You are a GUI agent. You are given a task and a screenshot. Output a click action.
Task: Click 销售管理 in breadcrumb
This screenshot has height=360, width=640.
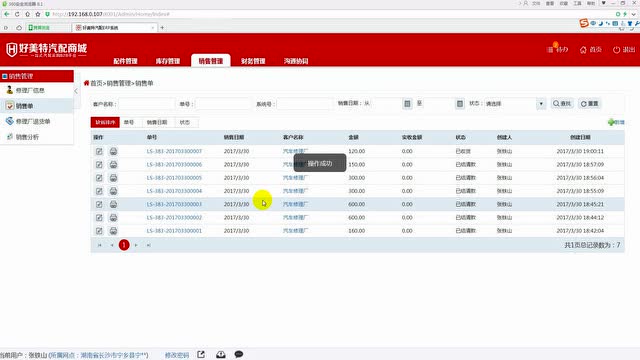click(x=119, y=83)
